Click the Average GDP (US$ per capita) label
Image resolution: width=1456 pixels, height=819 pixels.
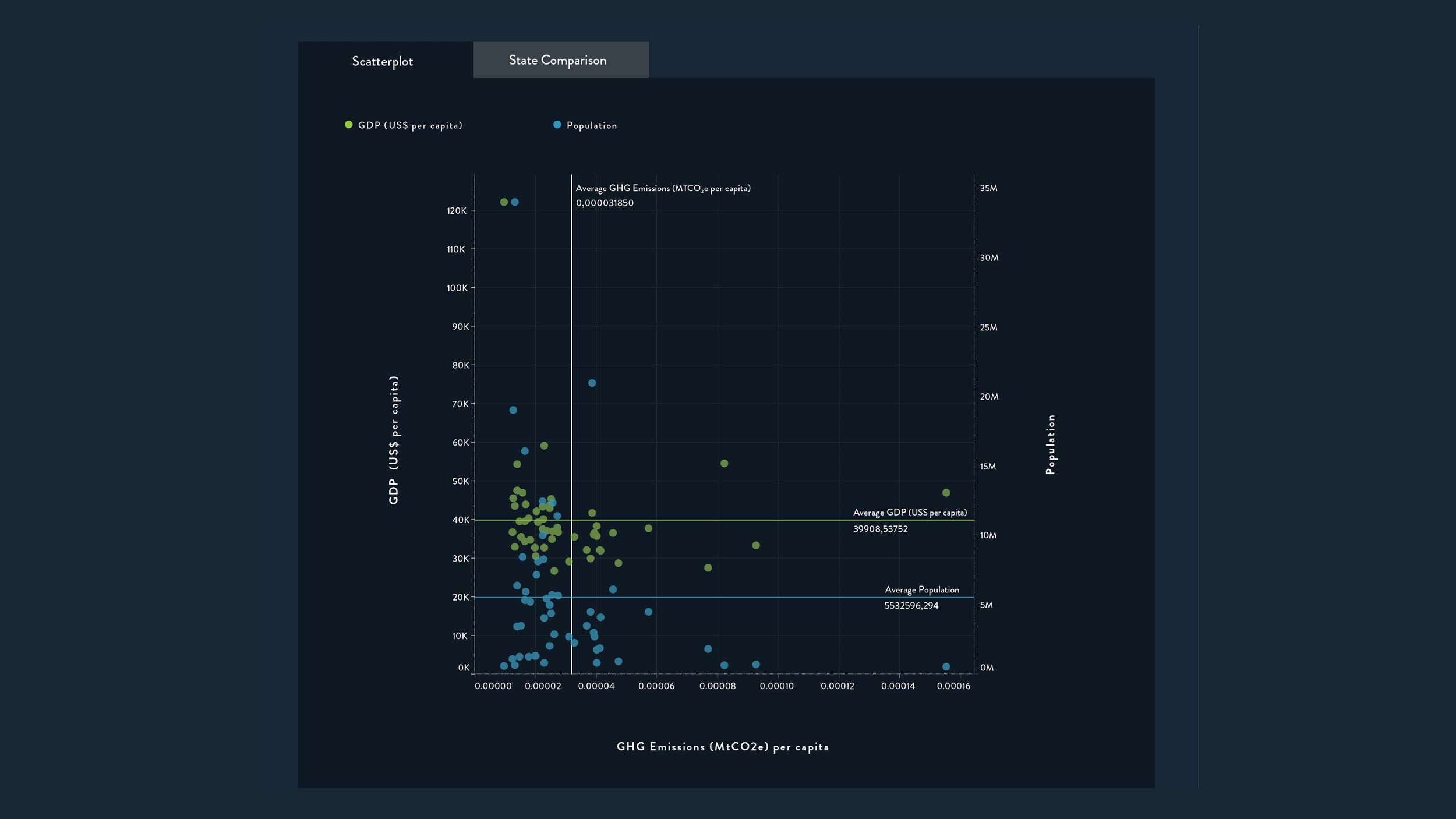(910, 513)
